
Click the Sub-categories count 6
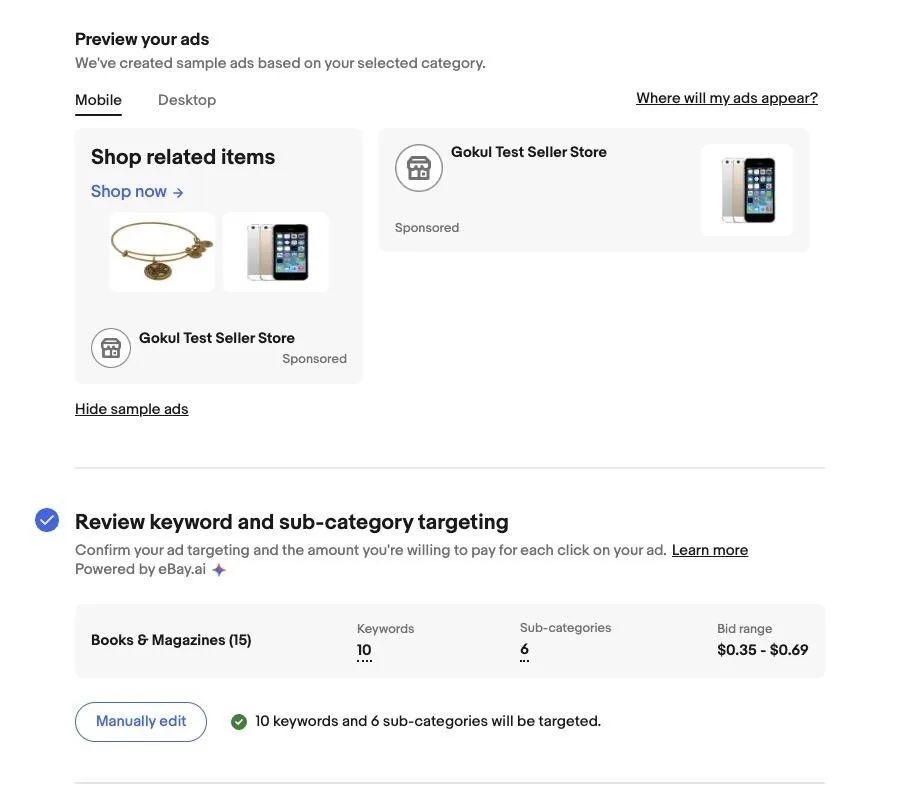[524, 649]
